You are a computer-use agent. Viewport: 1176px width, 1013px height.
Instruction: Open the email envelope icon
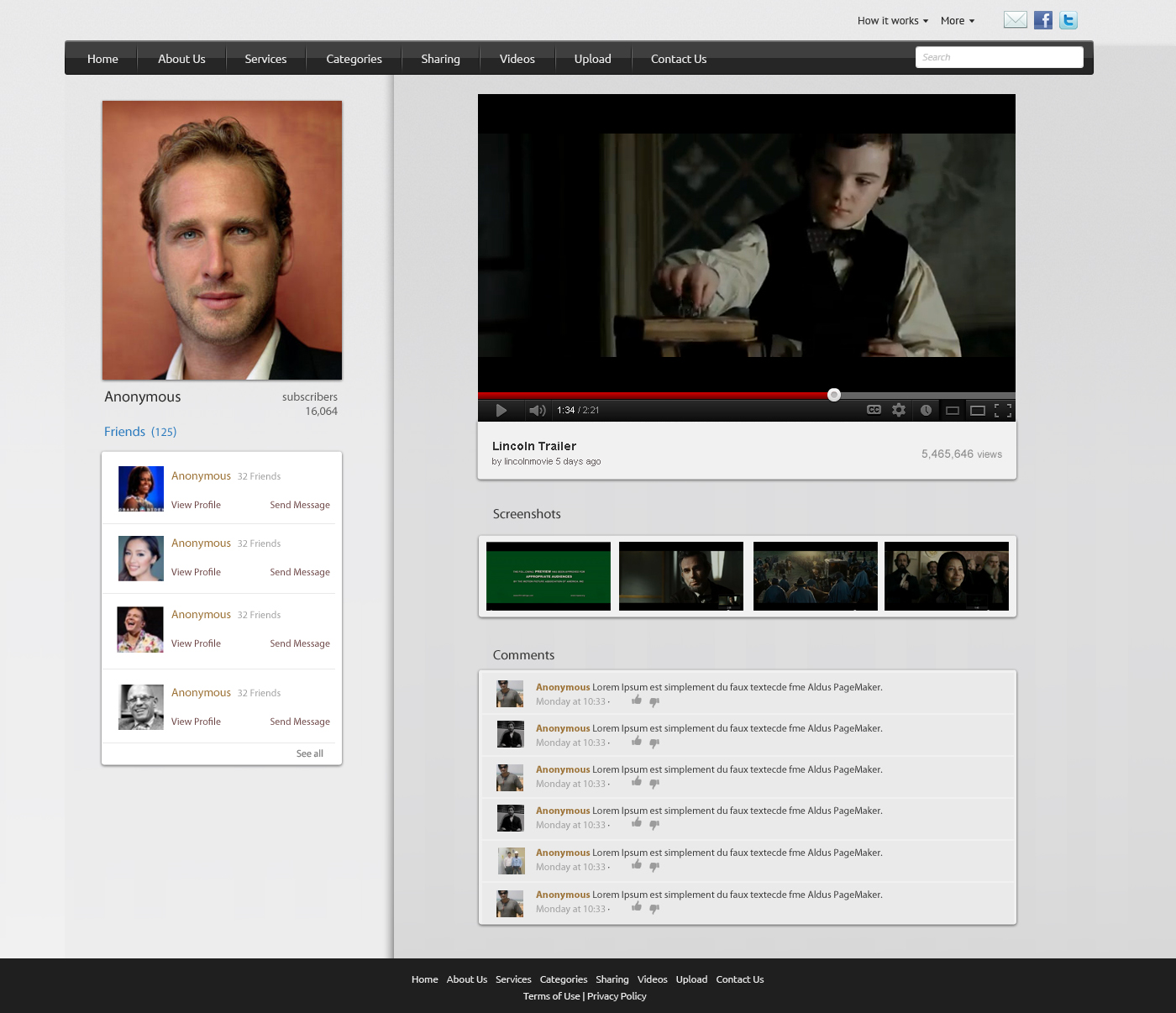pyautogui.click(x=1016, y=20)
